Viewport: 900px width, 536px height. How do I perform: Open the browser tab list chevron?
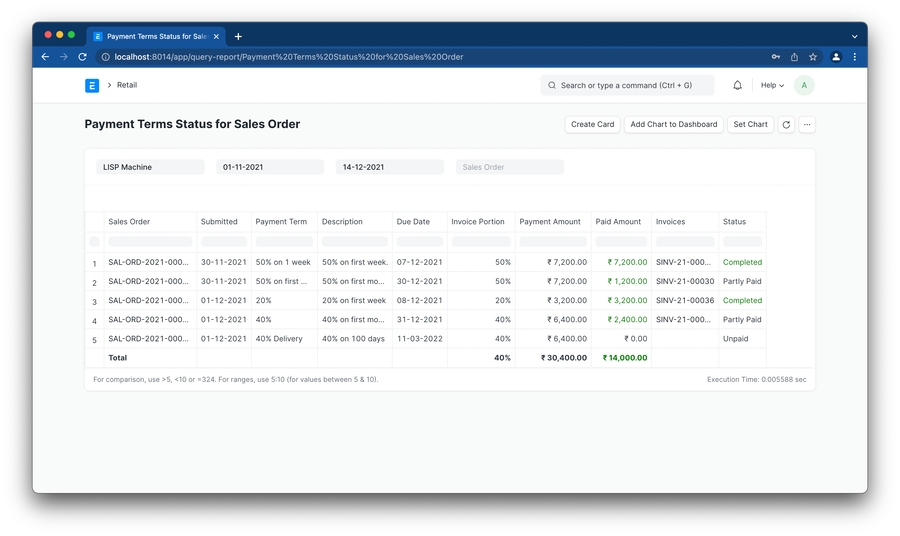[854, 36]
